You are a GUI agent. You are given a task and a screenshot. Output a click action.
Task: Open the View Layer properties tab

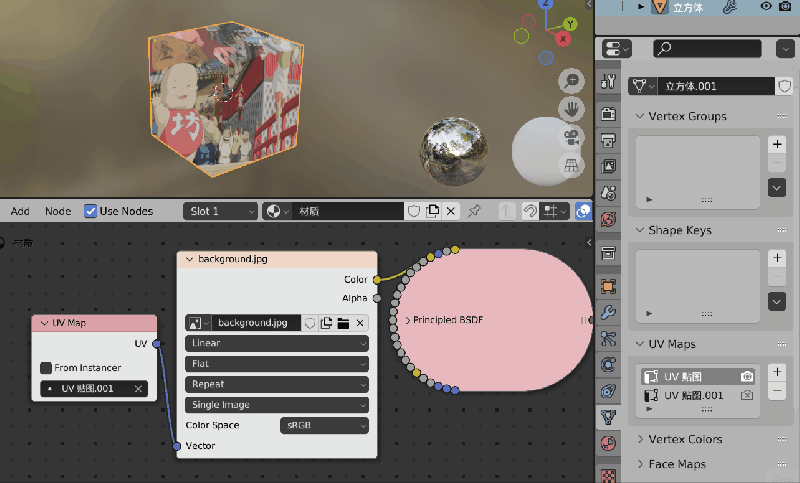point(608,166)
